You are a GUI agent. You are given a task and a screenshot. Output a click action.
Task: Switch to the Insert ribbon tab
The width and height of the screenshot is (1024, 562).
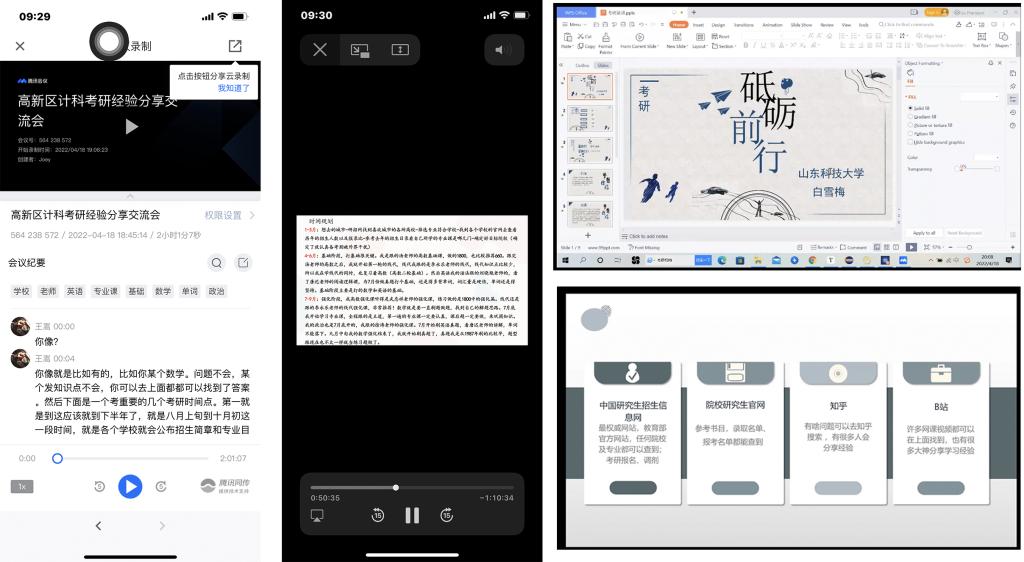pos(698,24)
